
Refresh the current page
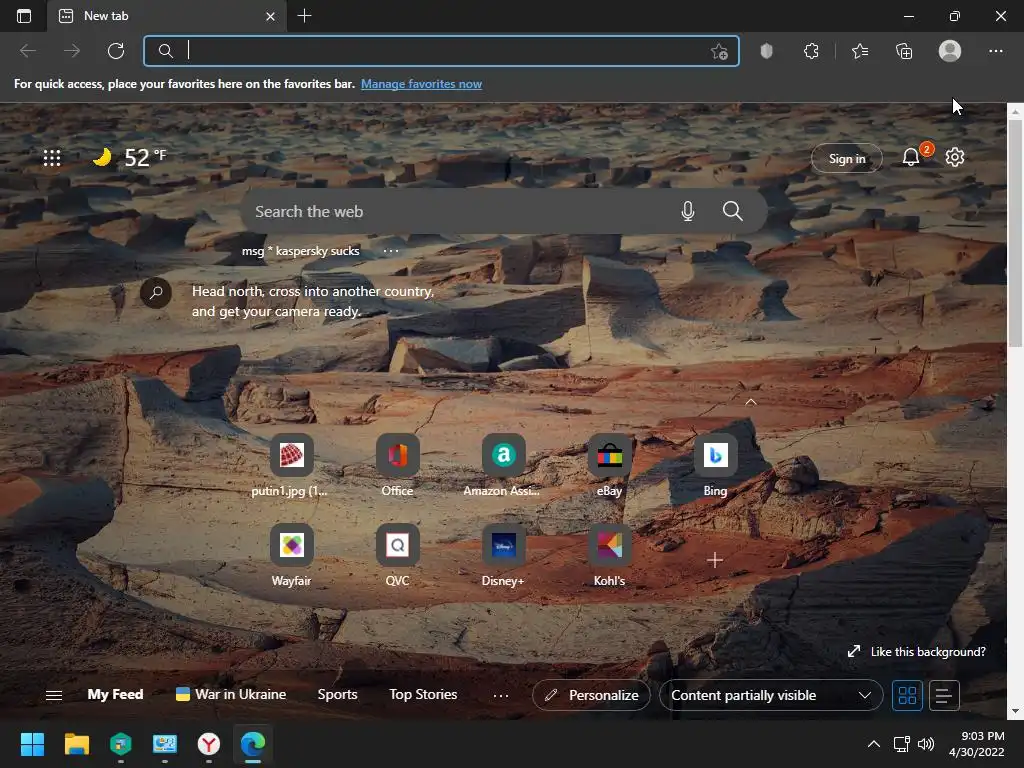coord(116,51)
